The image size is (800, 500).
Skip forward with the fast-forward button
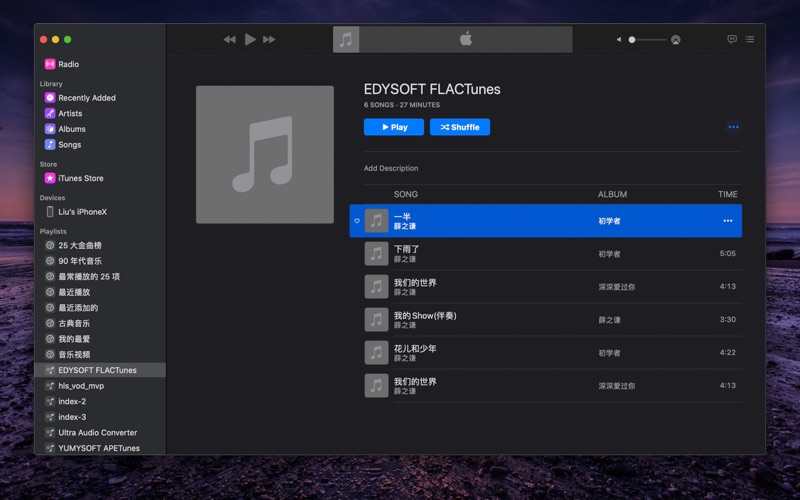pos(269,39)
